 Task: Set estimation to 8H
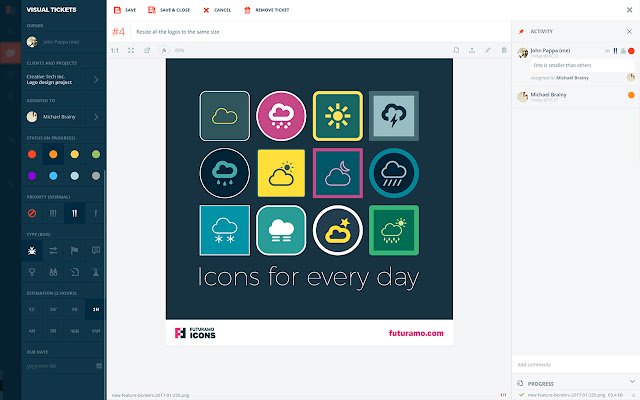(x=53, y=331)
